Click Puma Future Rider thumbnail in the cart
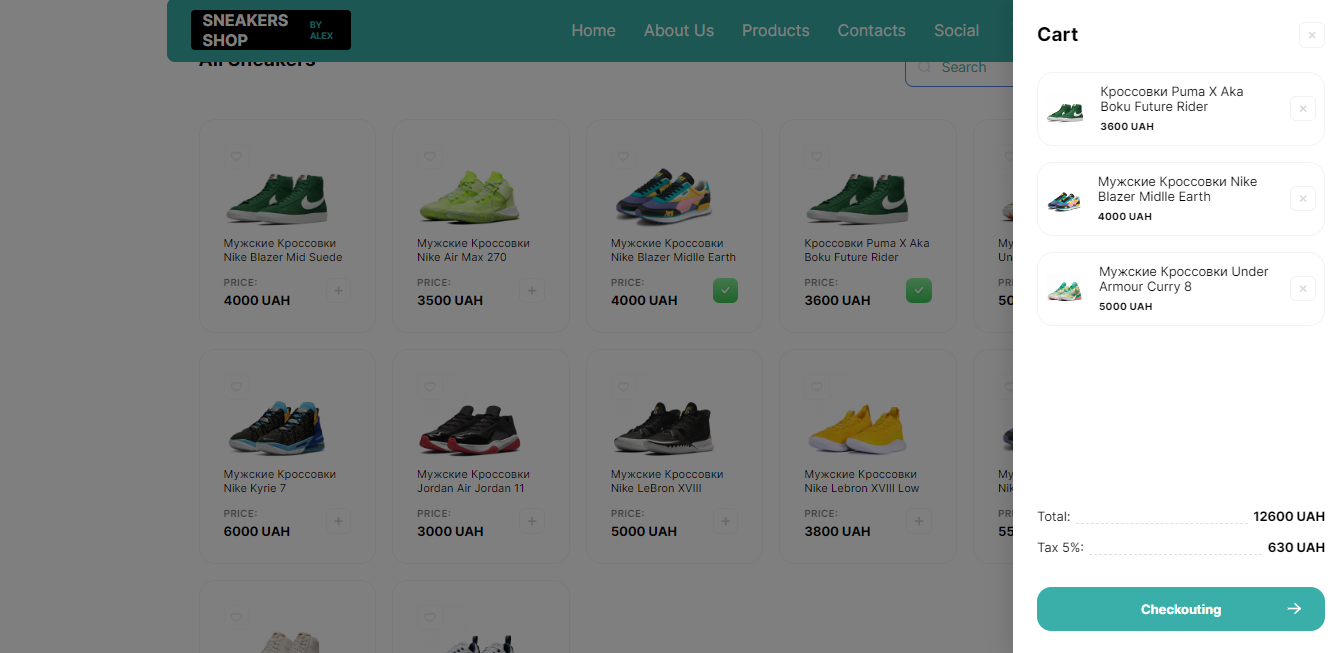 coord(1066,111)
